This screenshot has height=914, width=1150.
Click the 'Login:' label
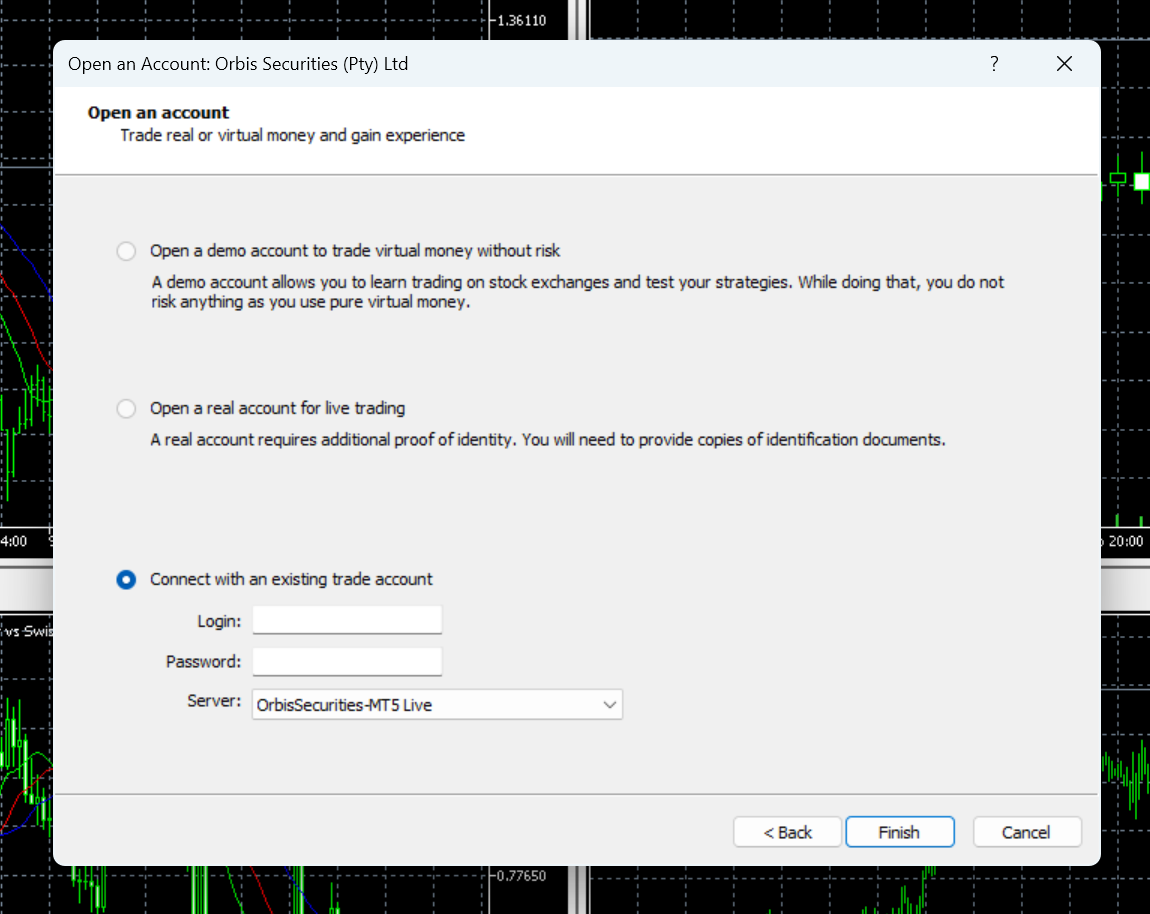[219, 621]
